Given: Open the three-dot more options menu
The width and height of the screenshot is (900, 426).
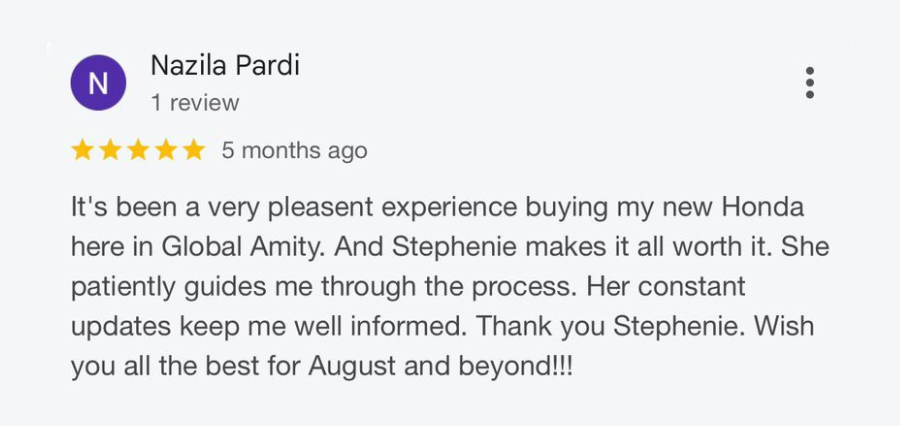Looking at the screenshot, I should pyautogui.click(x=810, y=83).
